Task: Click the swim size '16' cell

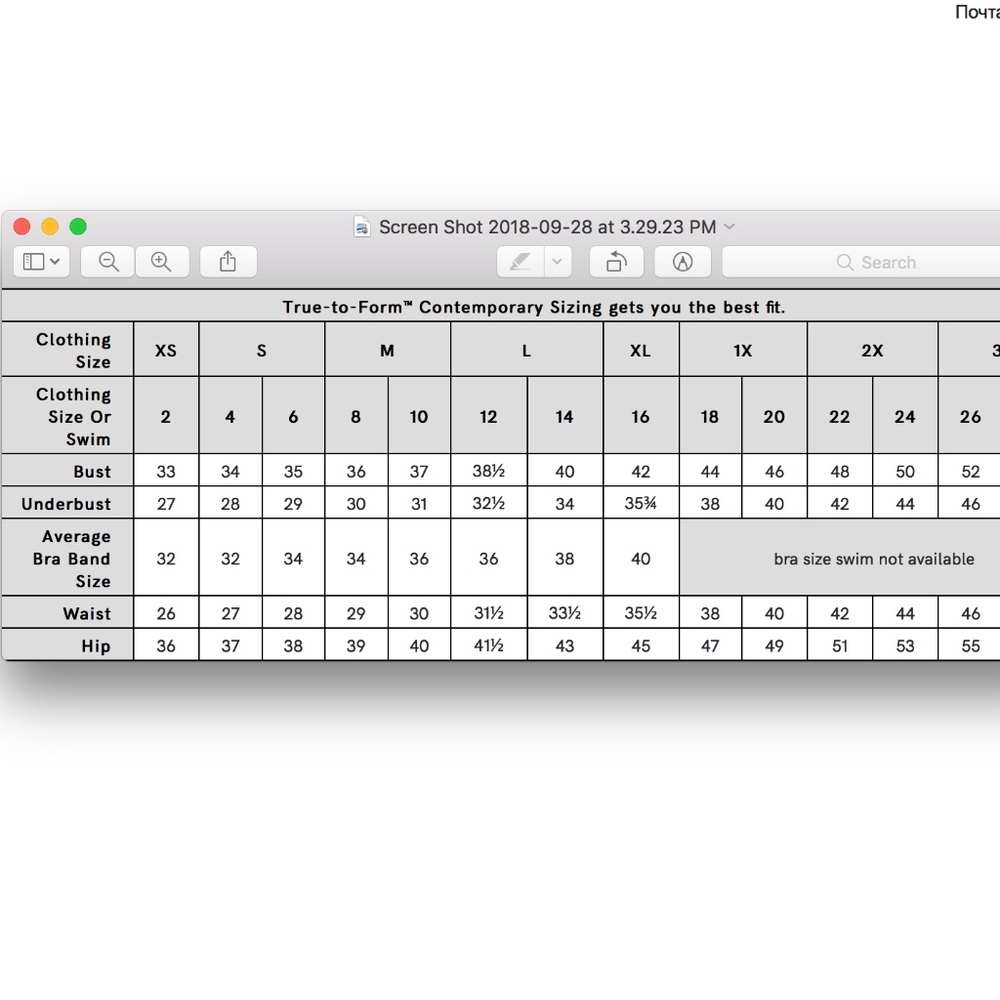Action: pyautogui.click(x=641, y=416)
